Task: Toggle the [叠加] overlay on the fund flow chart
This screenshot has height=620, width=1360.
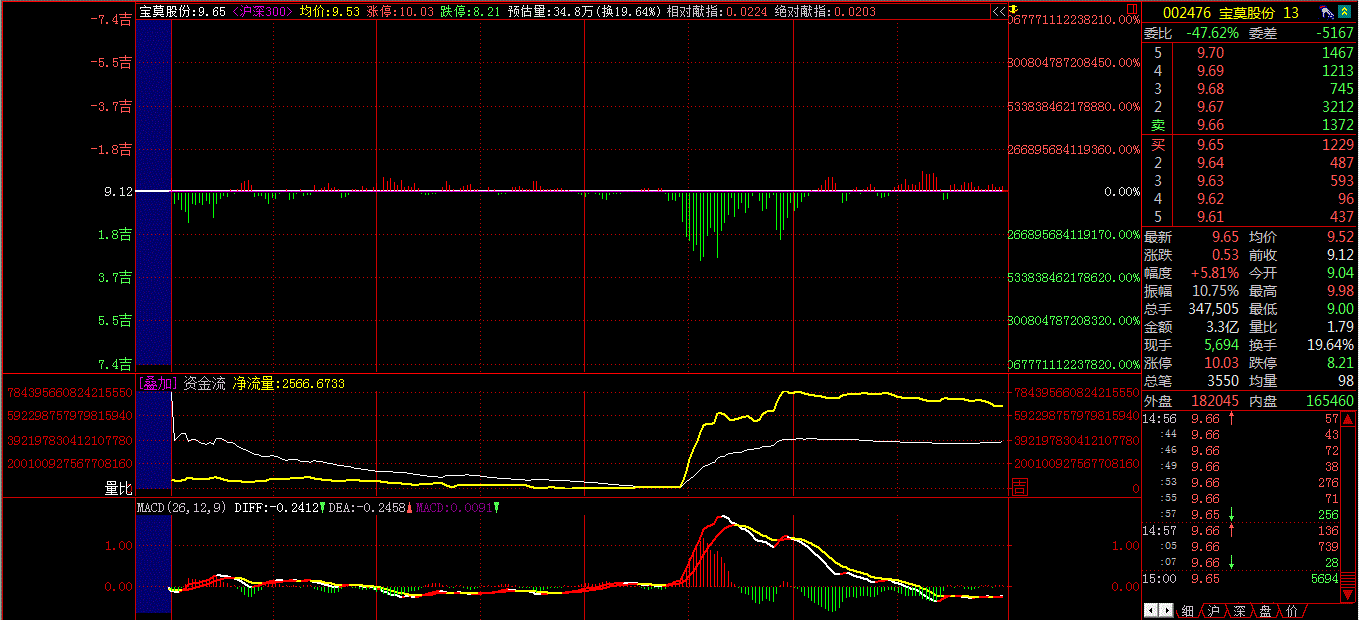Action: [157, 383]
